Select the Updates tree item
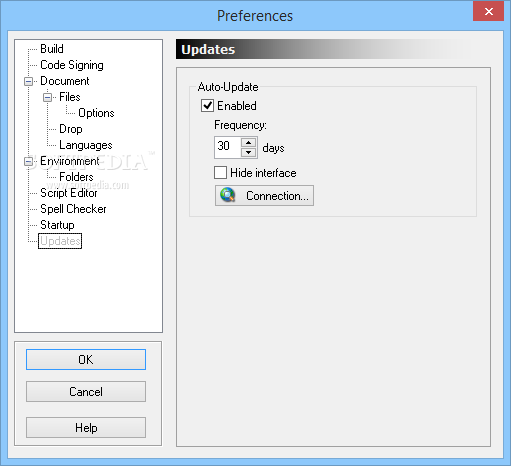 (60, 241)
